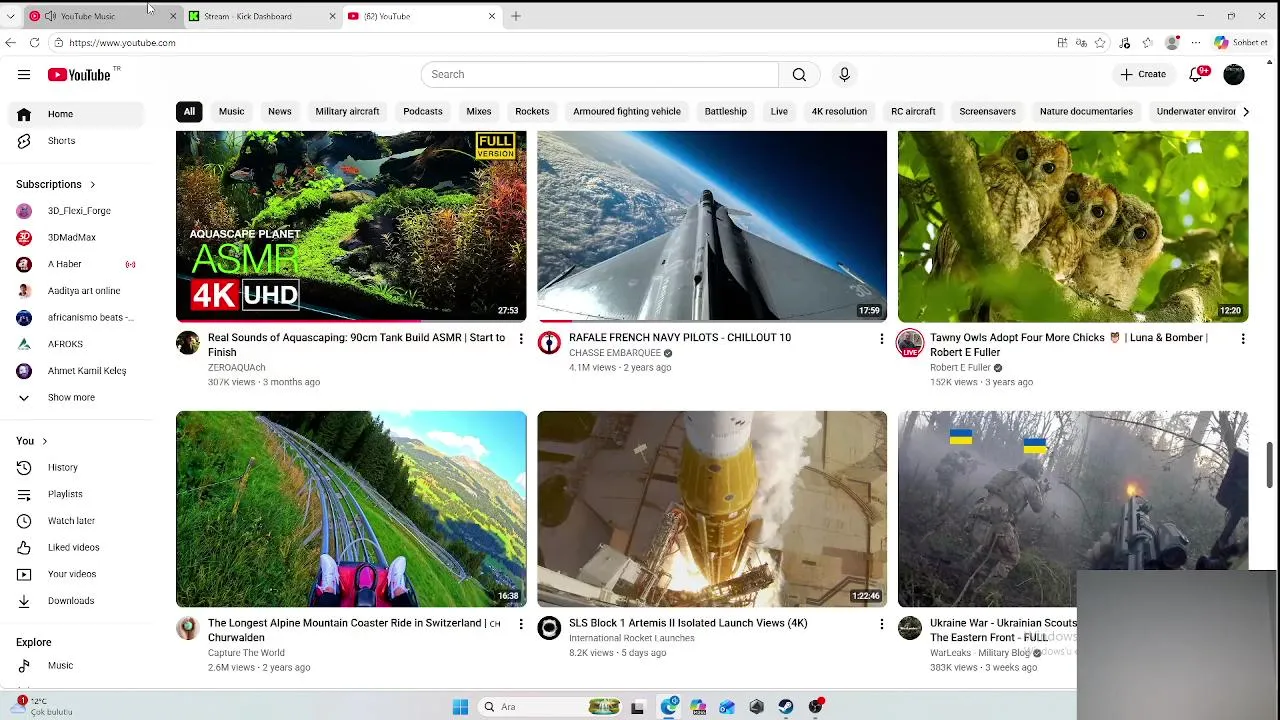Select the Rockets filter chip
1280x720 pixels.
pyautogui.click(x=532, y=112)
